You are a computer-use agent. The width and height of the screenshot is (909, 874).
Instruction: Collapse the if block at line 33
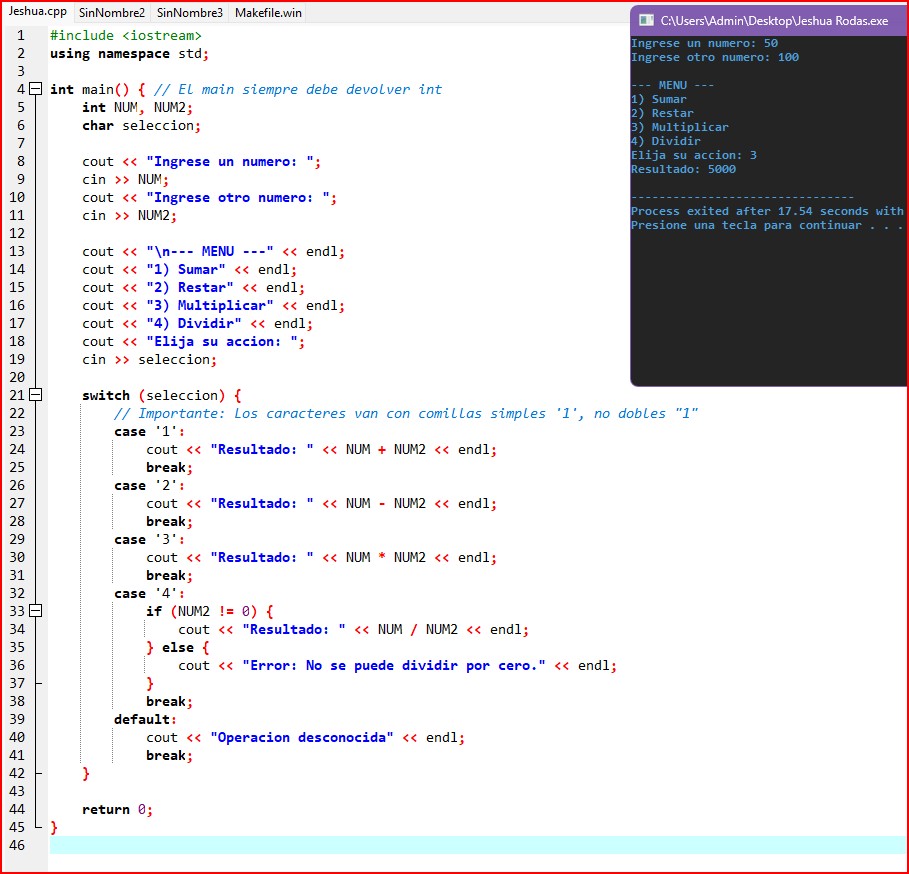pos(36,611)
